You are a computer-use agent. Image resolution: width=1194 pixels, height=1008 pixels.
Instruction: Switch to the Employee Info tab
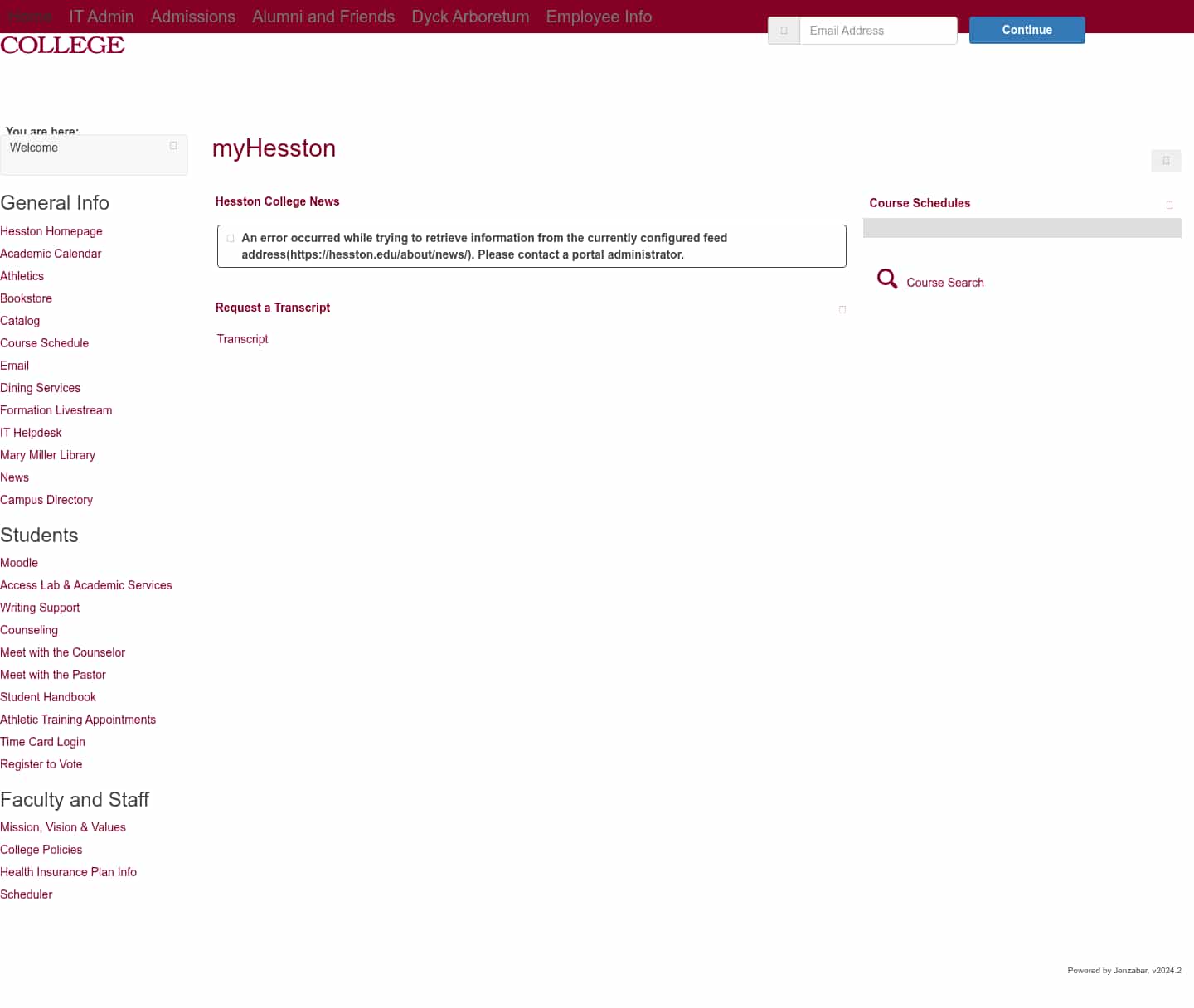tap(599, 16)
